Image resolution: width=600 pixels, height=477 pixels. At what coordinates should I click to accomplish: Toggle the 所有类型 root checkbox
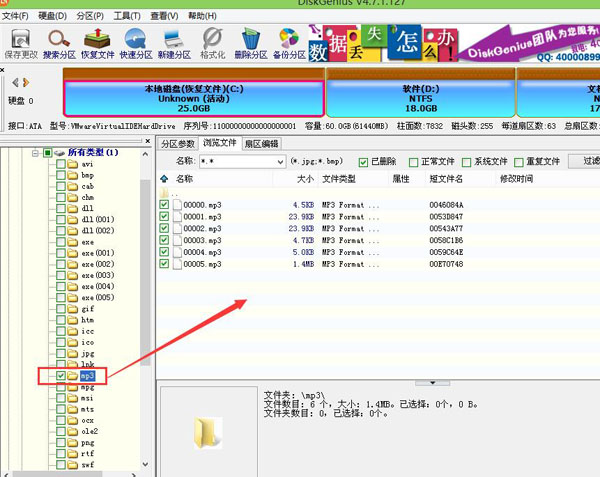[x=47, y=153]
